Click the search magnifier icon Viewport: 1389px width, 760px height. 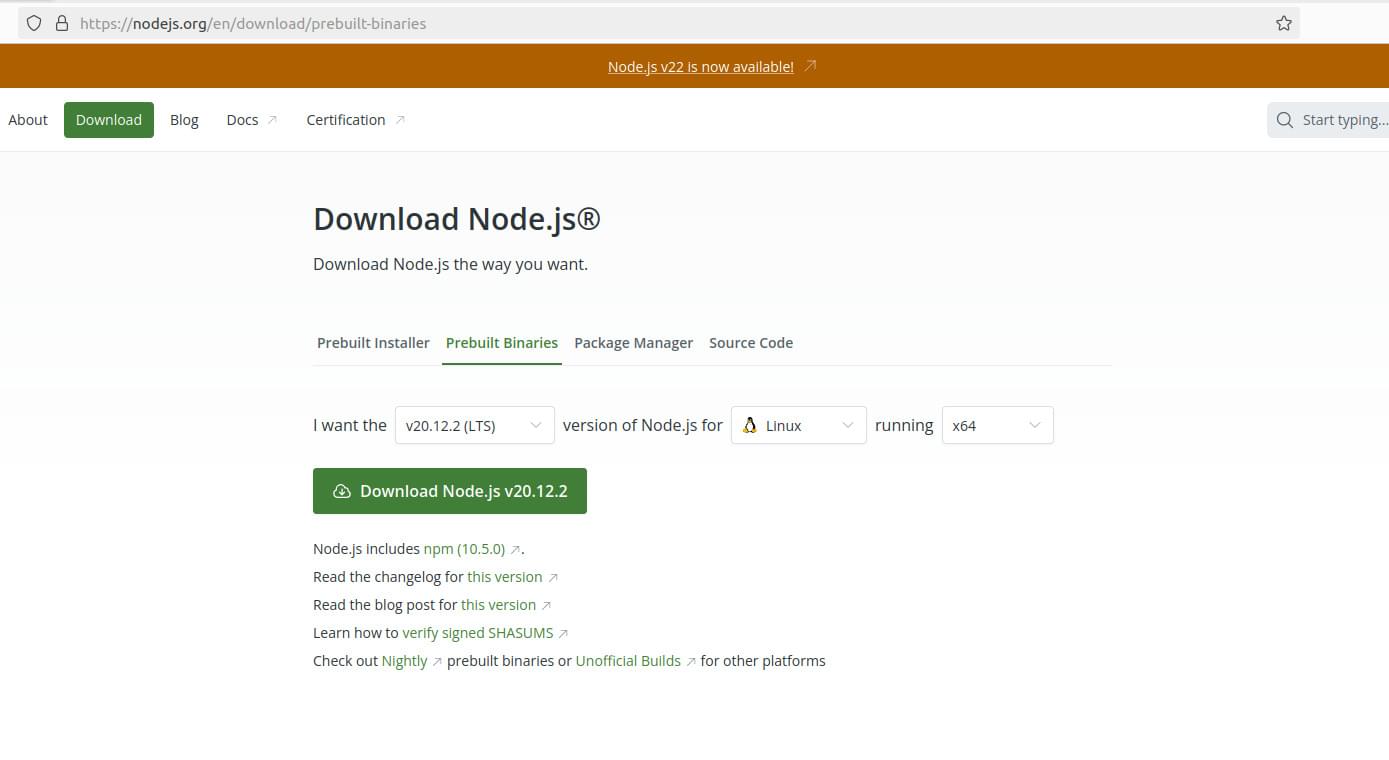pyautogui.click(x=1285, y=120)
